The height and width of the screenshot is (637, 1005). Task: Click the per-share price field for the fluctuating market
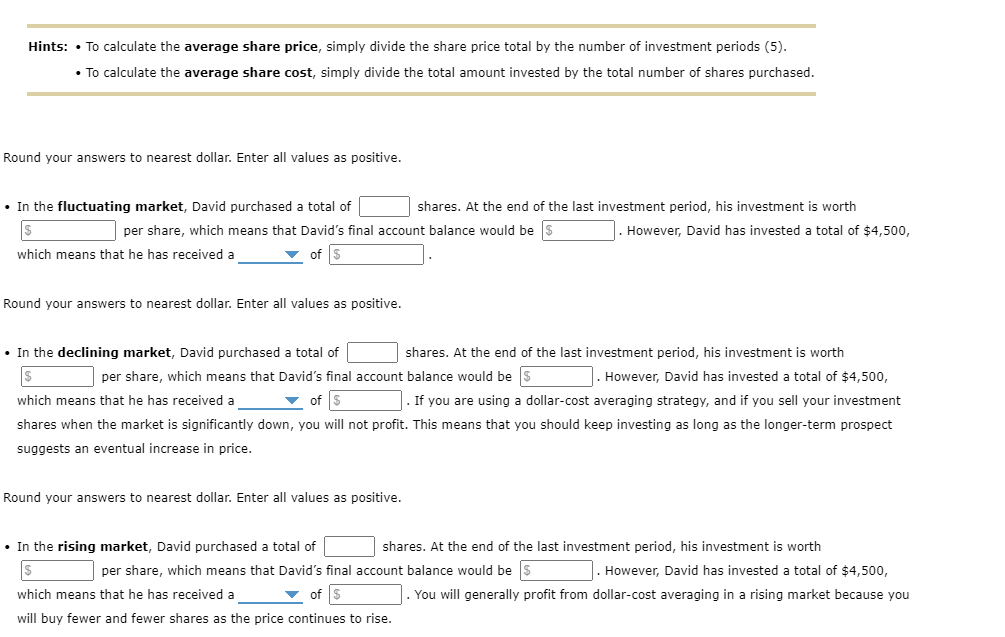pyautogui.click(x=68, y=230)
